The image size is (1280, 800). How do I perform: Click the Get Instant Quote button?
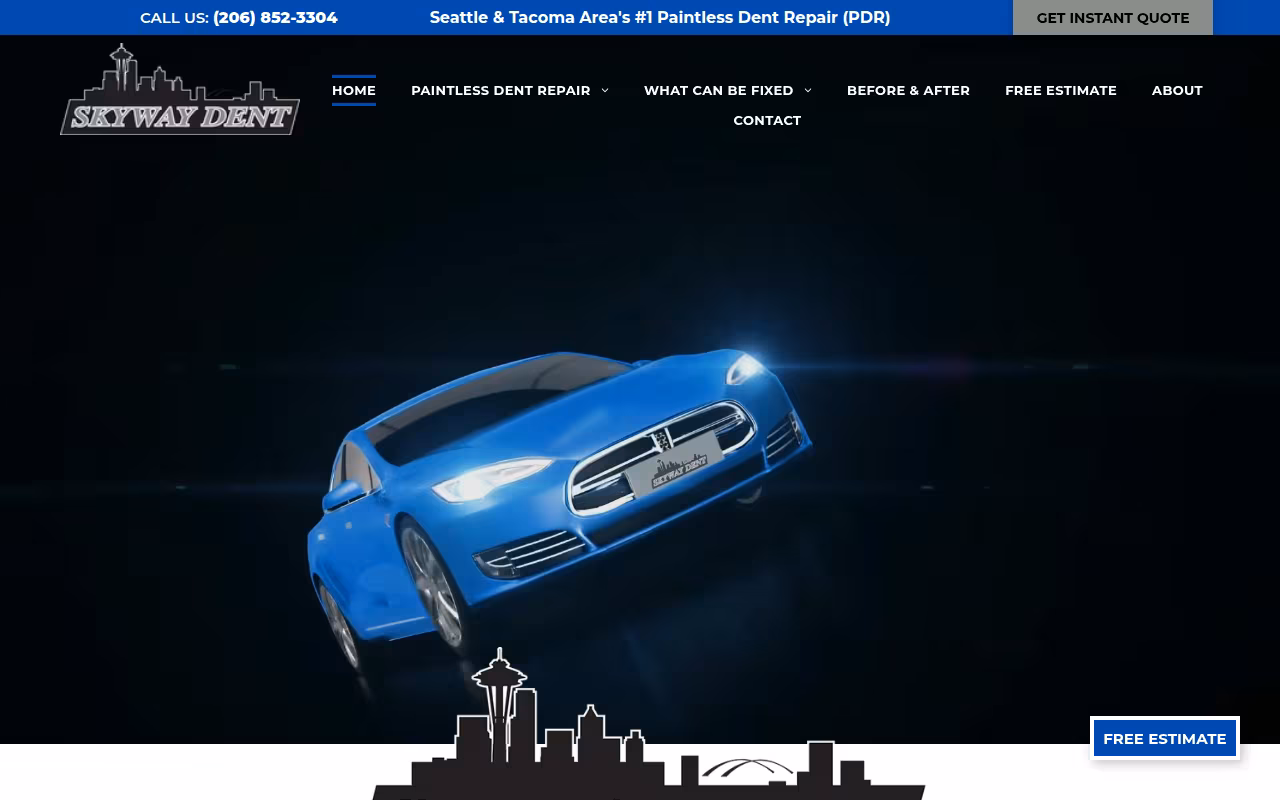click(1113, 17)
